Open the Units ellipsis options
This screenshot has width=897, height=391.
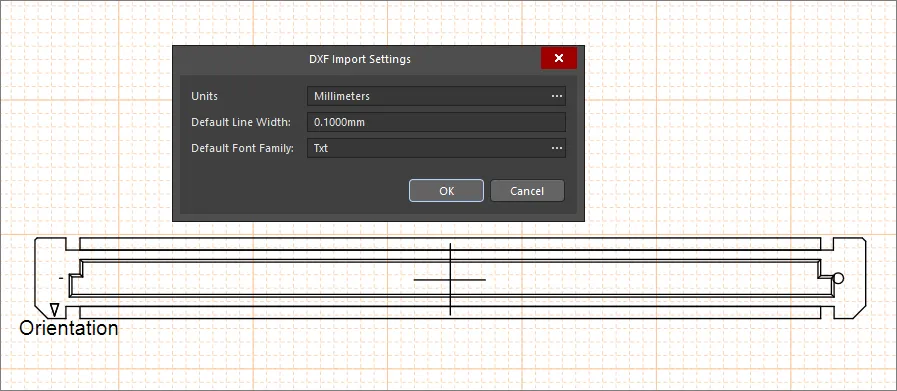point(557,96)
